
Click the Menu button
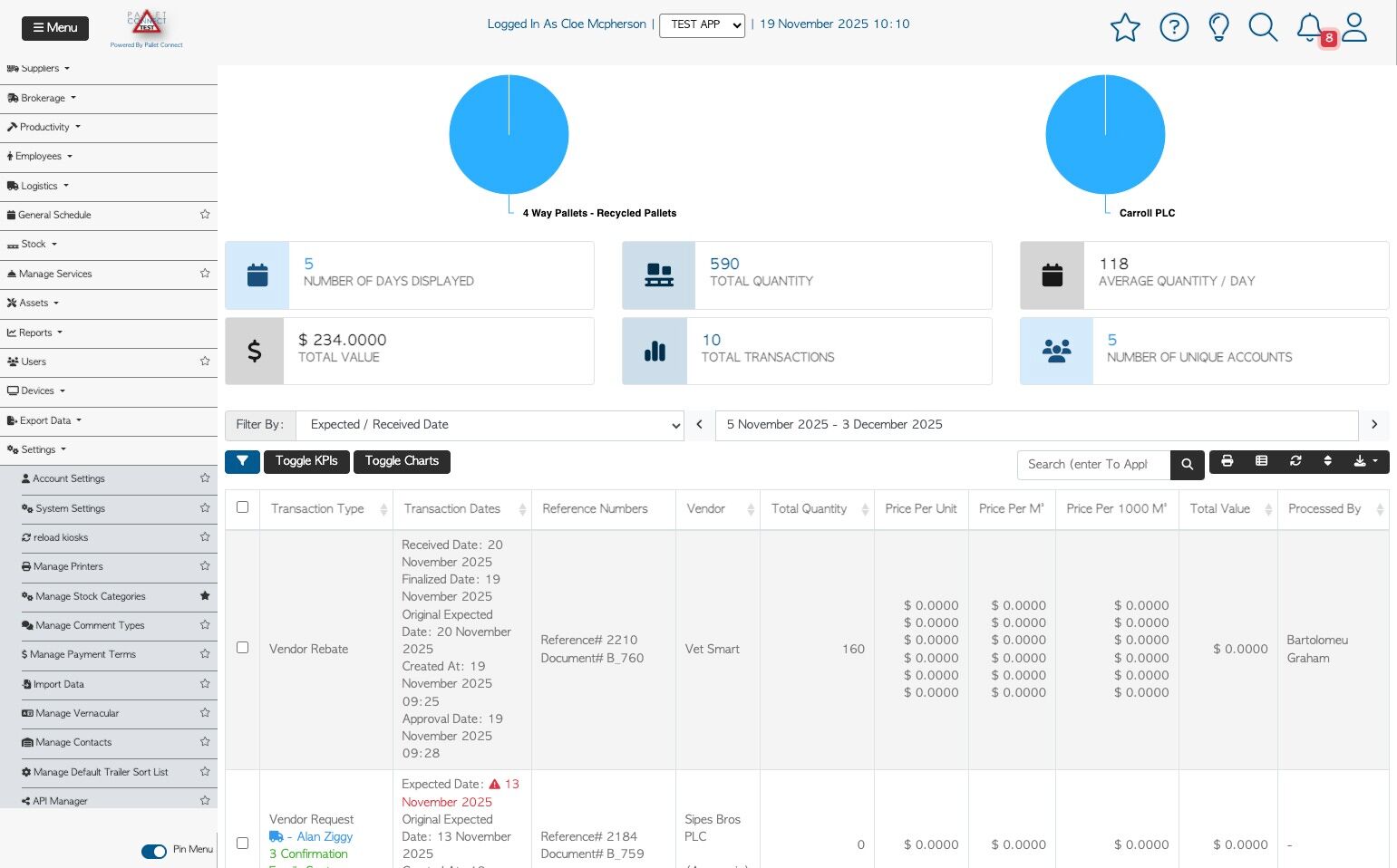pyautogui.click(x=55, y=28)
